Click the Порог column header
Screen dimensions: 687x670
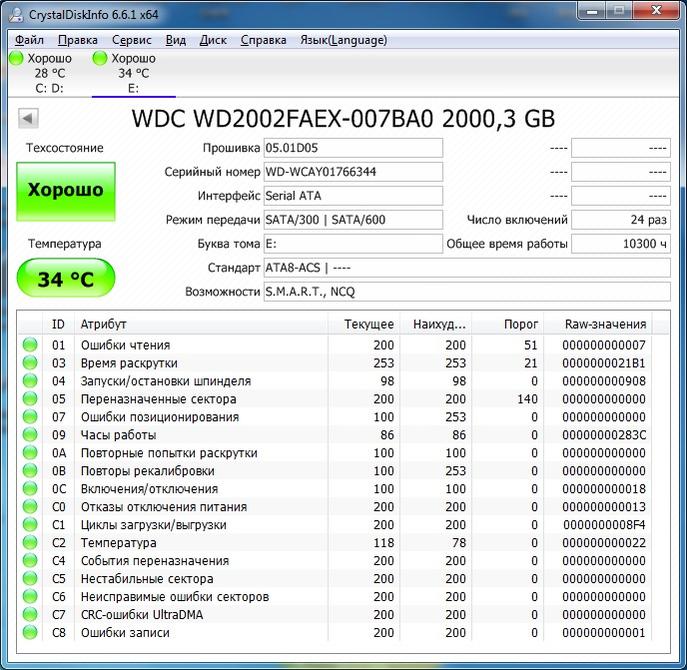[x=507, y=324]
